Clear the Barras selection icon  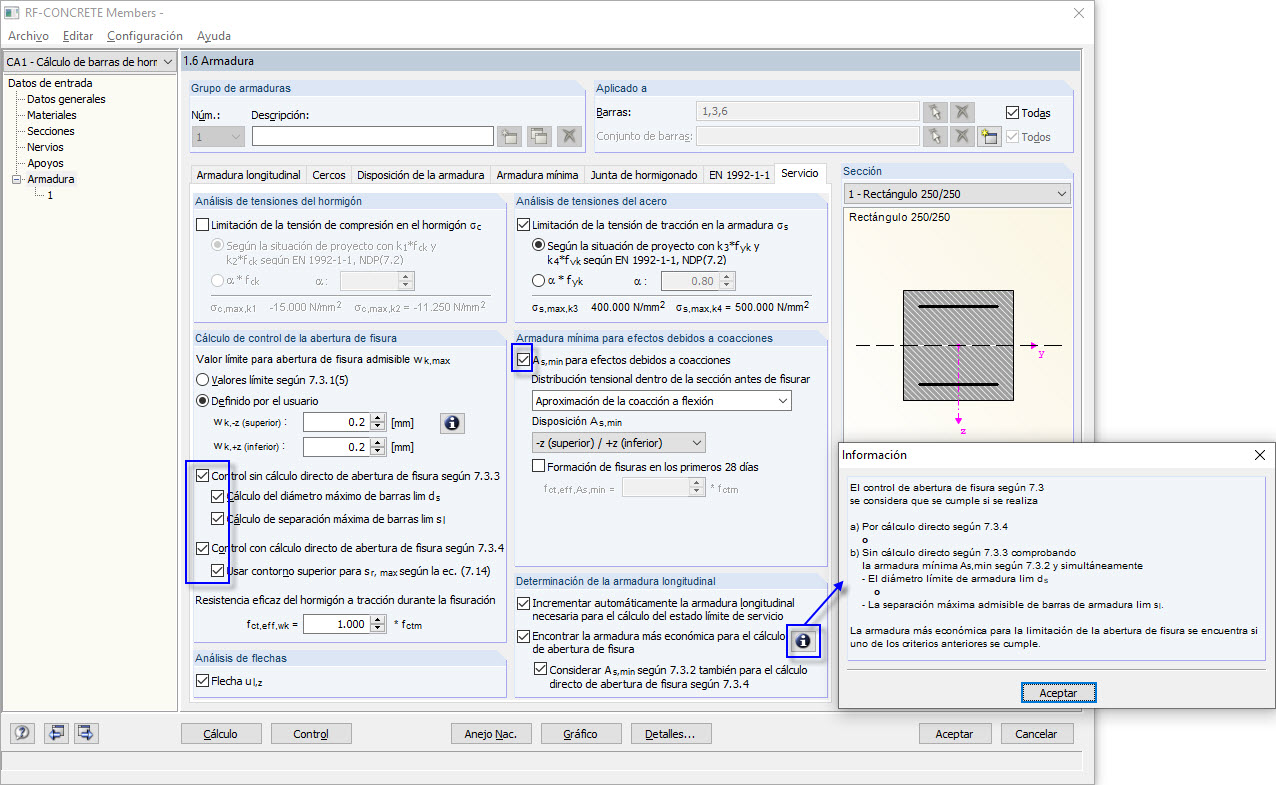click(x=962, y=112)
